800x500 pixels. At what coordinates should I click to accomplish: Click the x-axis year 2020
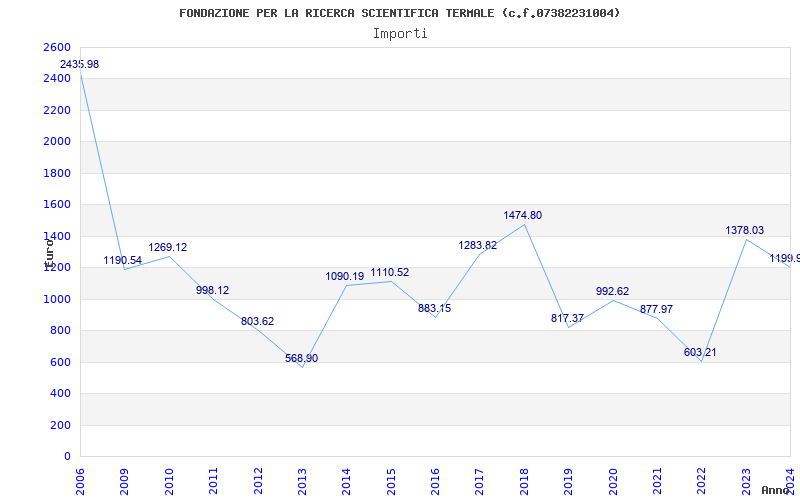pyautogui.click(x=613, y=481)
